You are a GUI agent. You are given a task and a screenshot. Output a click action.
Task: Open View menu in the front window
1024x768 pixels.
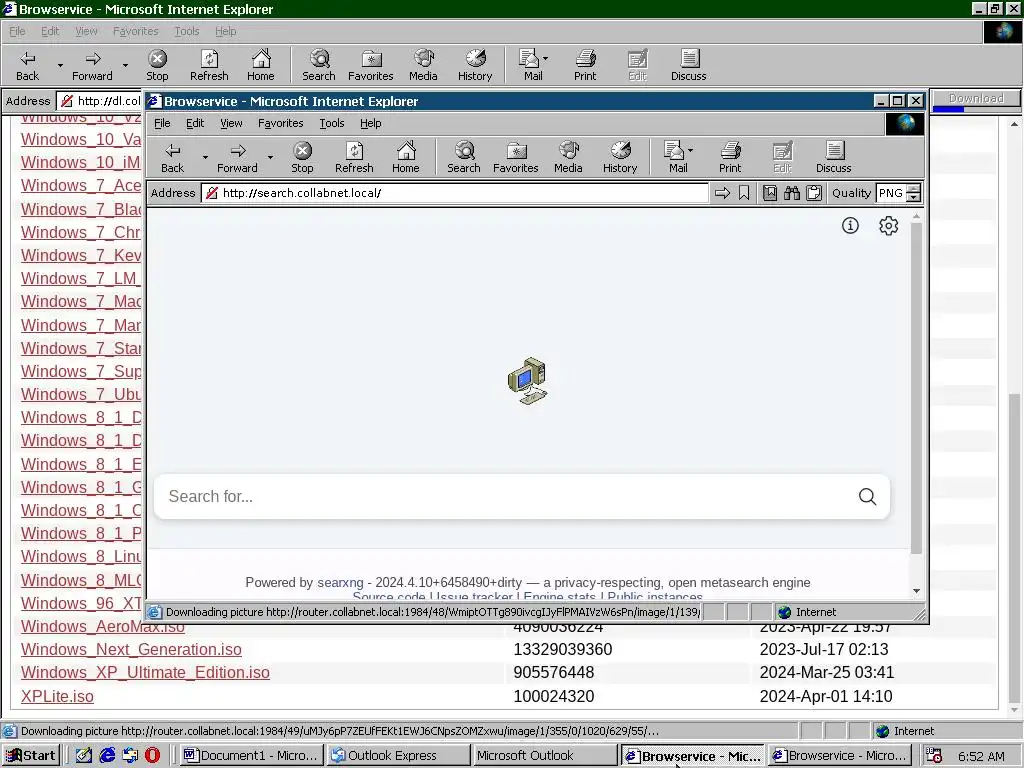click(x=231, y=123)
